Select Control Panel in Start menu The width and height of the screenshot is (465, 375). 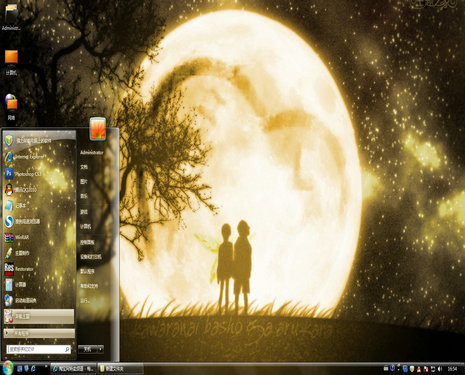pos(87,242)
